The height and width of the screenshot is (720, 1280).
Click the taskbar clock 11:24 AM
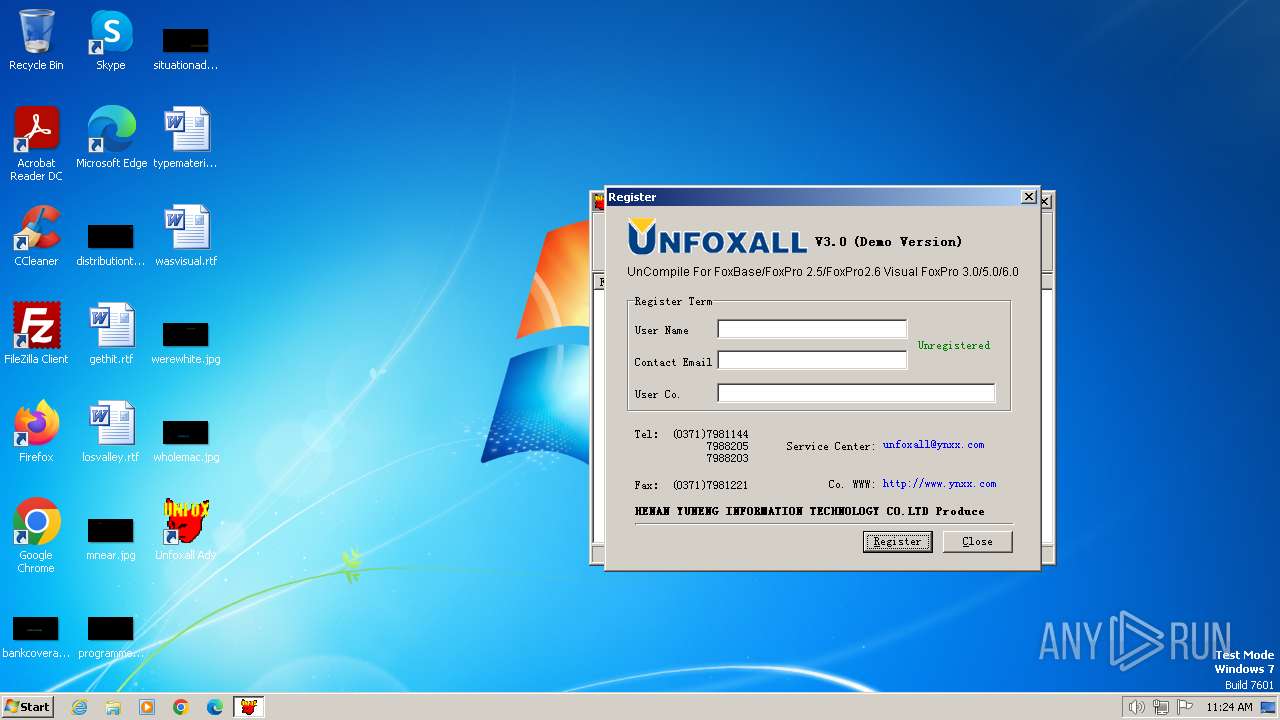(x=1229, y=707)
